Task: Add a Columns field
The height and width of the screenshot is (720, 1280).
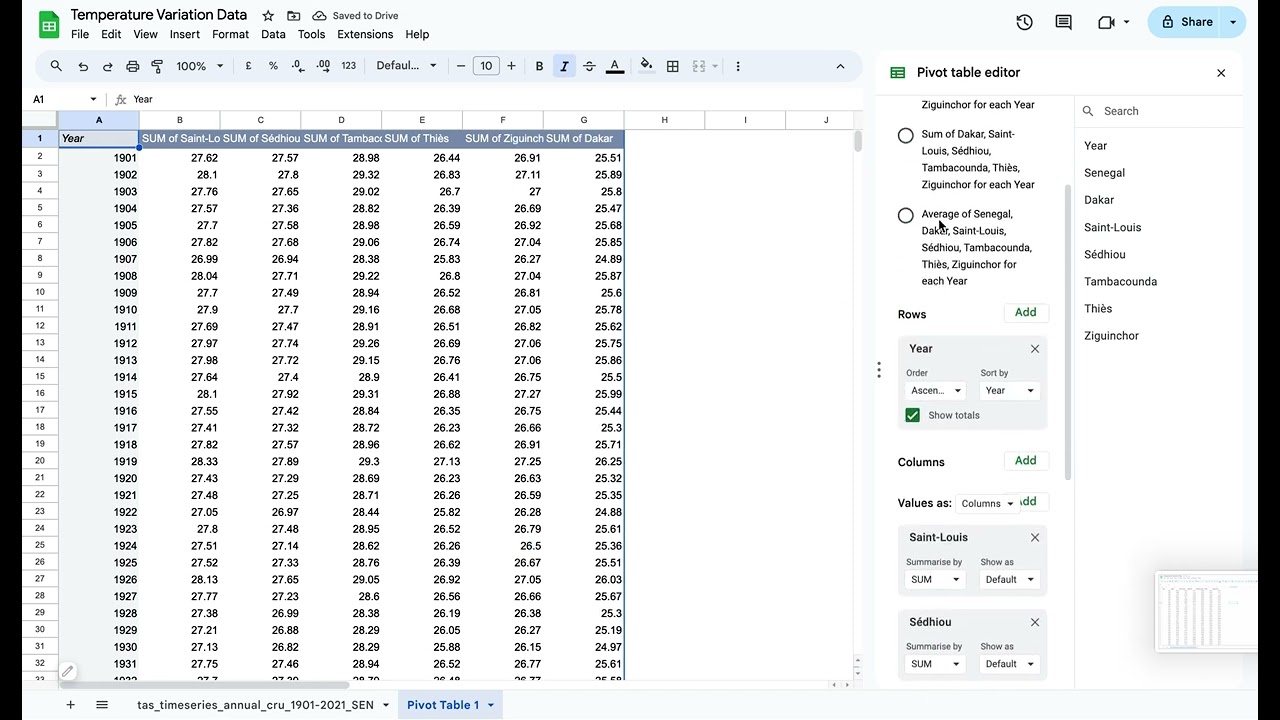Action: [1026, 461]
